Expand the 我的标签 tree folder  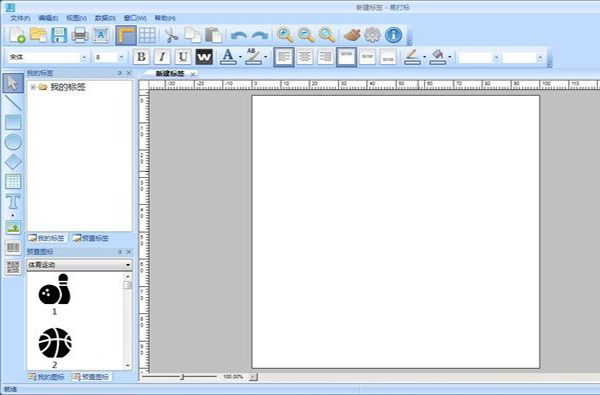click(33, 87)
